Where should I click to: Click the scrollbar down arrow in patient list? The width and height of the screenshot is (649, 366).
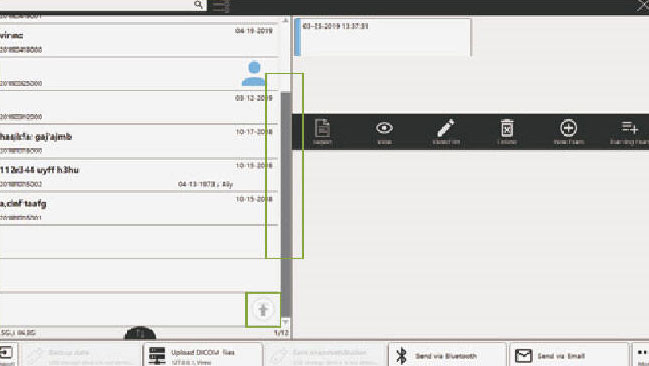pyautogui.click(x=285, y=322)
